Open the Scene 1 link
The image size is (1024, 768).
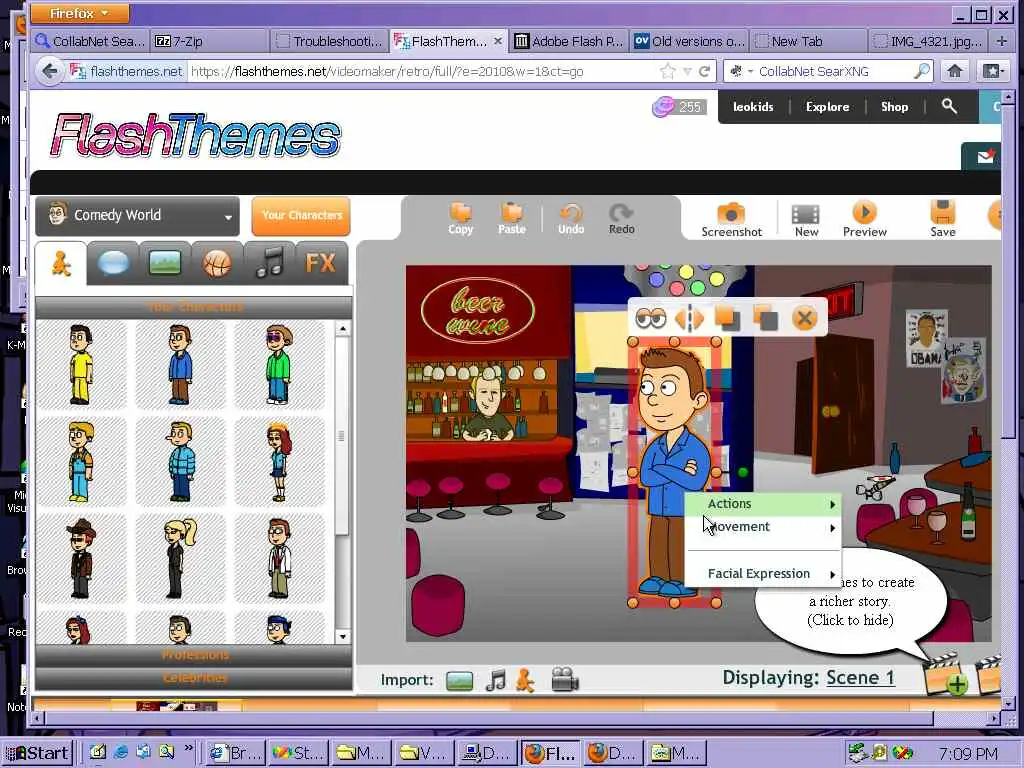click(x=860, y=677)
